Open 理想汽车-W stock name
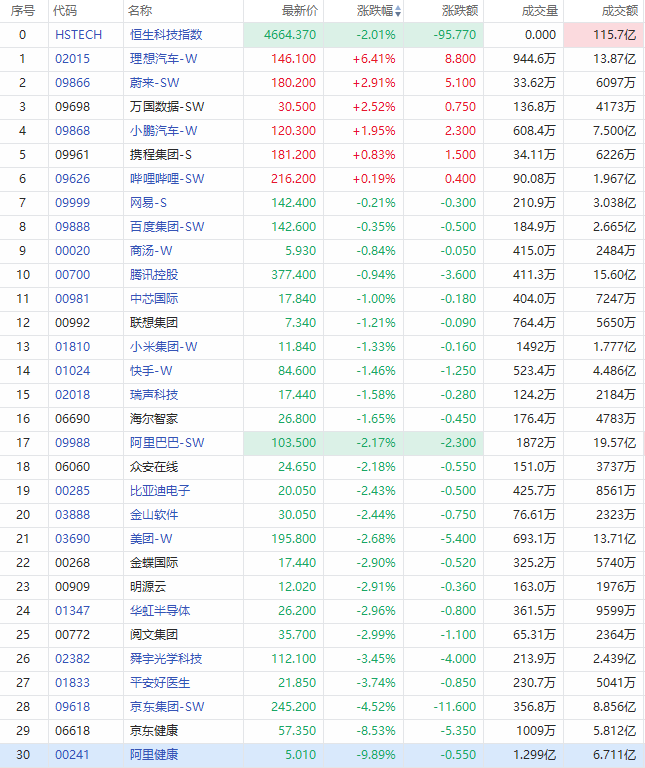 (164, 59)
